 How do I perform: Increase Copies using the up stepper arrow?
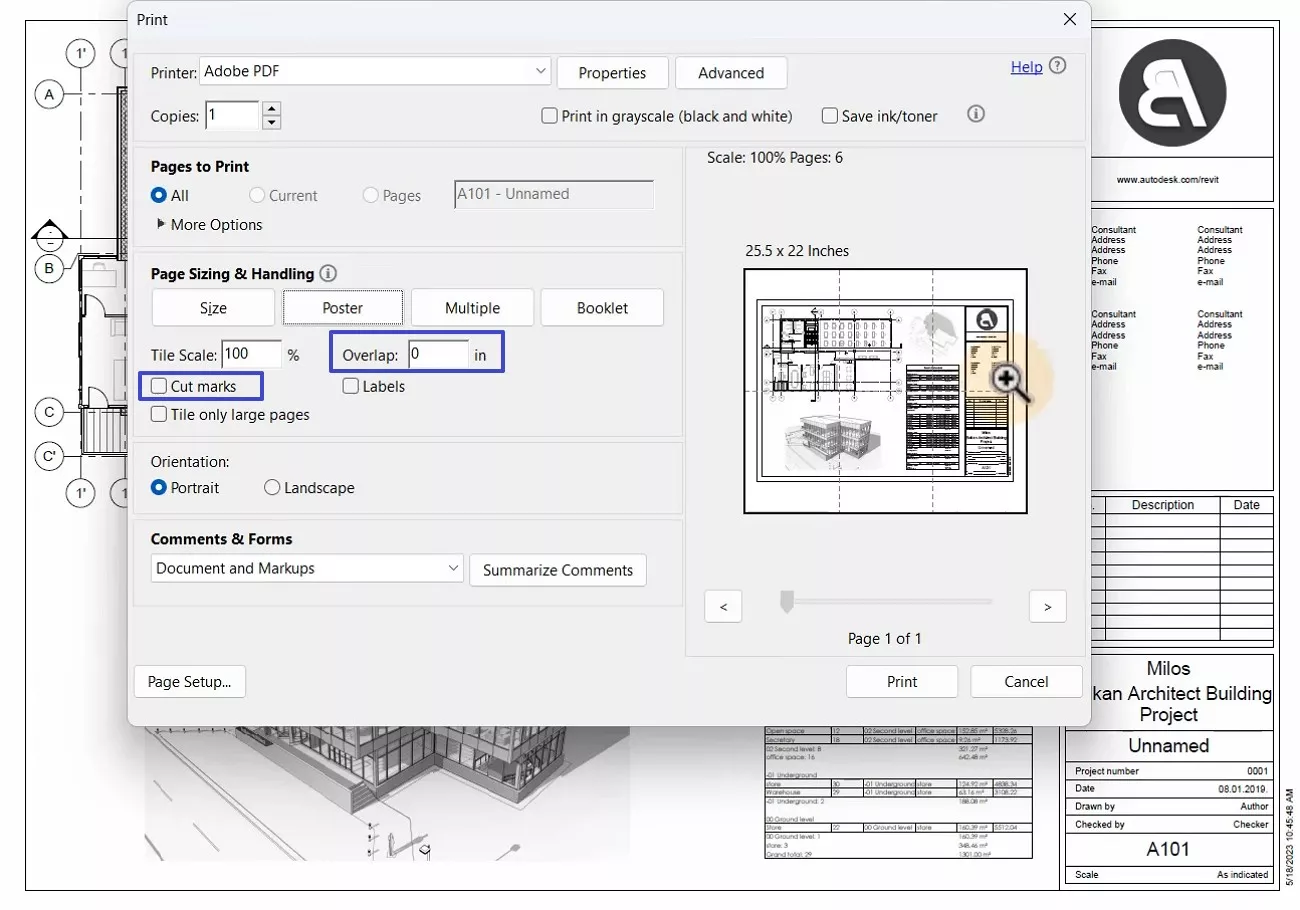(270, 108)
